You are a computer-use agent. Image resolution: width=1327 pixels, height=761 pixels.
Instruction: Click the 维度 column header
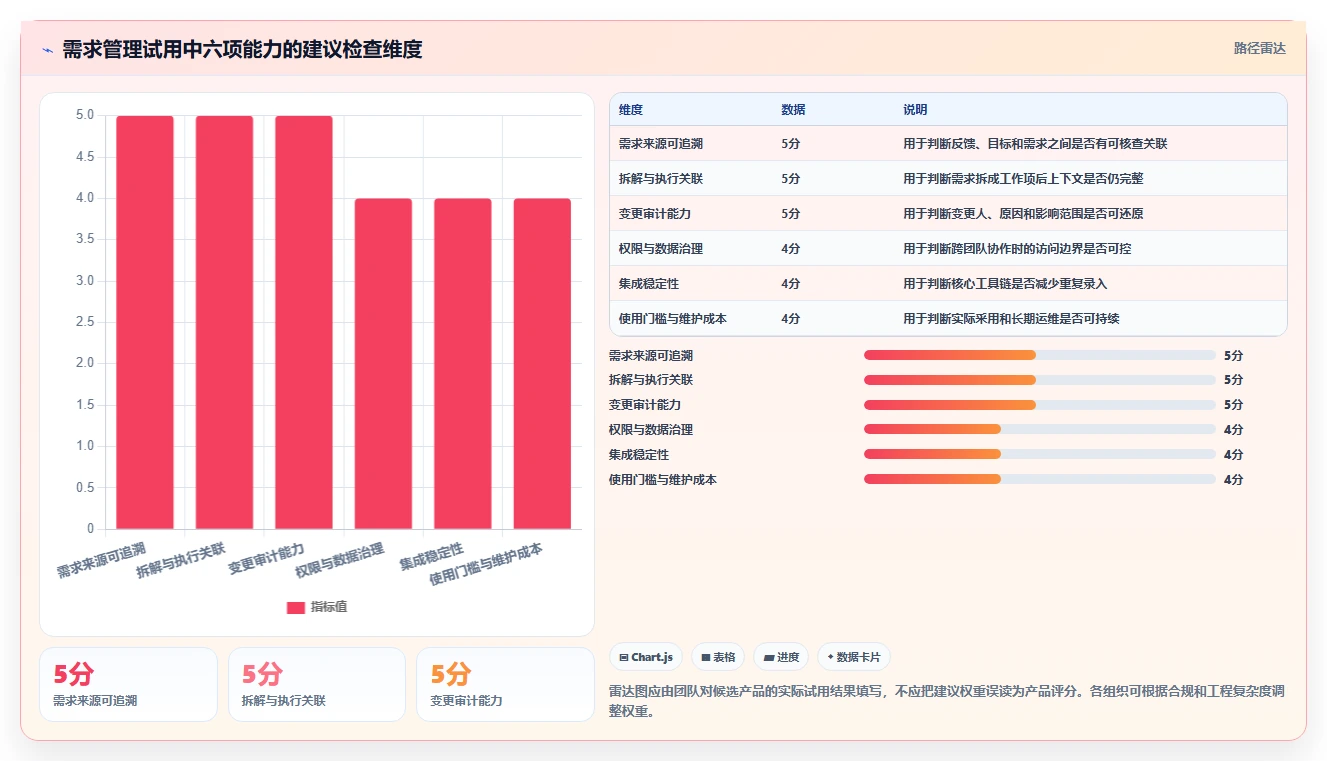click(x=631, y=110)
